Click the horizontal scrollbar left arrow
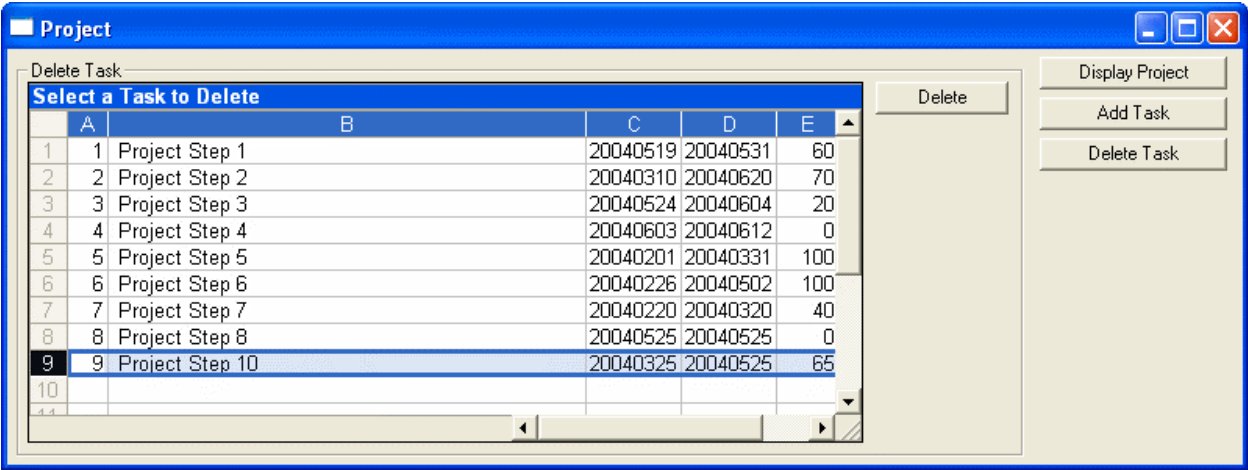This screenshot has width=1248, height=470. pos(524,428)
